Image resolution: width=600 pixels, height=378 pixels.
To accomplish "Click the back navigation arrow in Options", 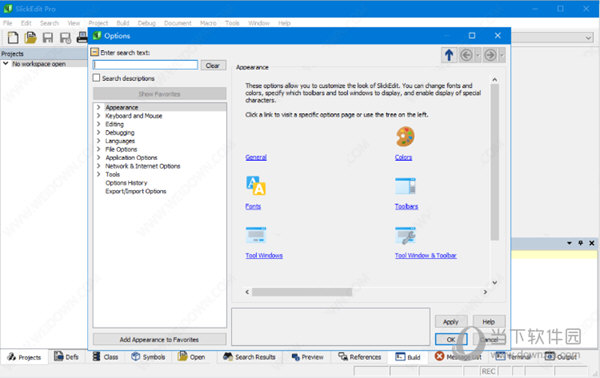I will coord(466,55).
